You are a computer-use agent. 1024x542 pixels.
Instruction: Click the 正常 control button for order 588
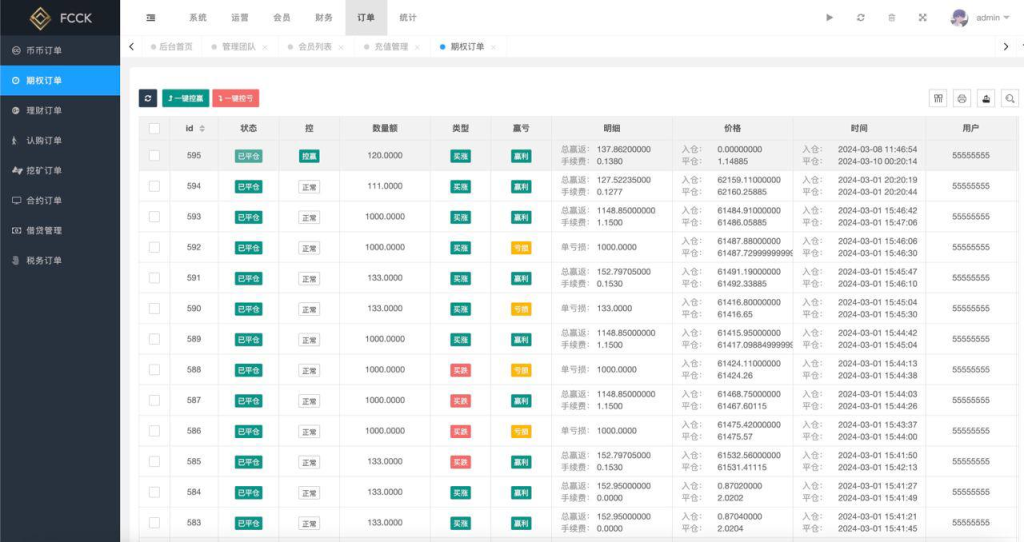click(309, 370)
